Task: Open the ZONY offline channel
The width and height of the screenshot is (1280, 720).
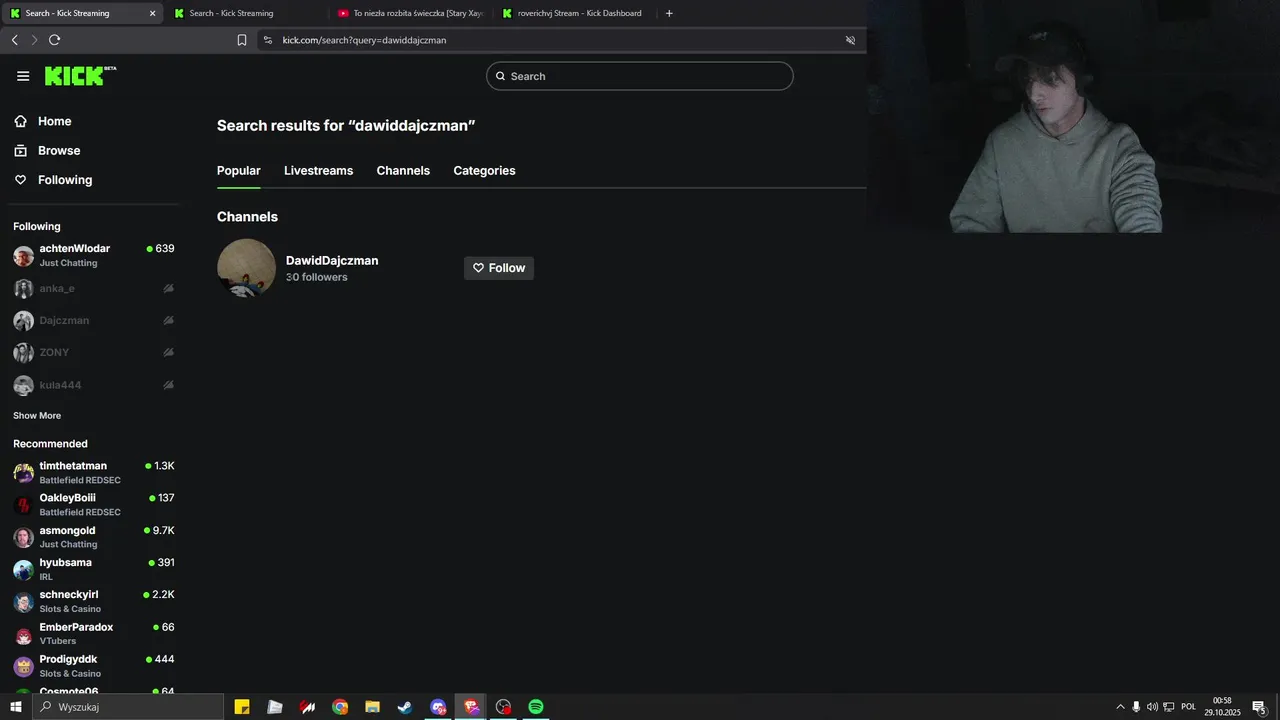Action: tap(94, 353)
